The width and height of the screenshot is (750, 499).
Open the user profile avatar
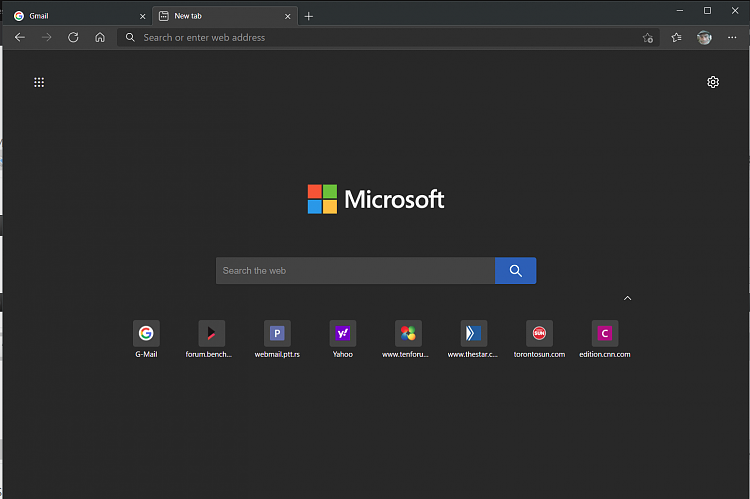coord(704,37)
